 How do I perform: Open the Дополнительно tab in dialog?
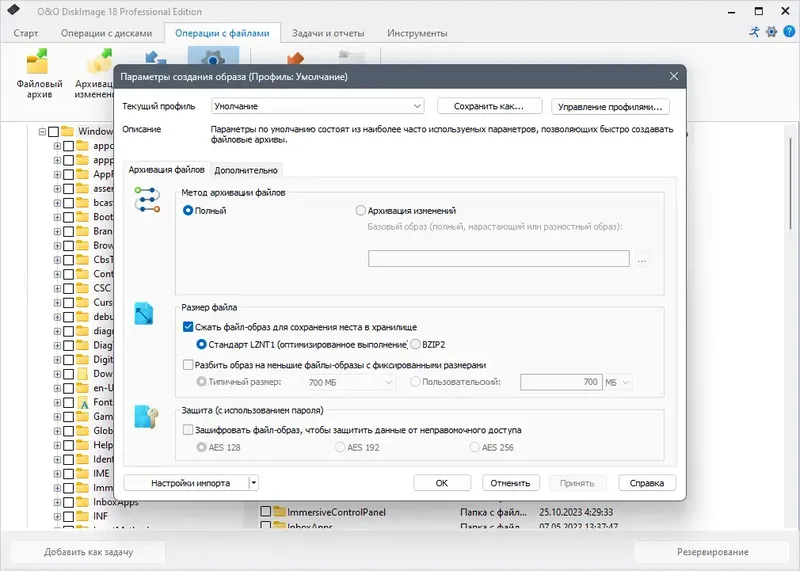pos(246,170)
